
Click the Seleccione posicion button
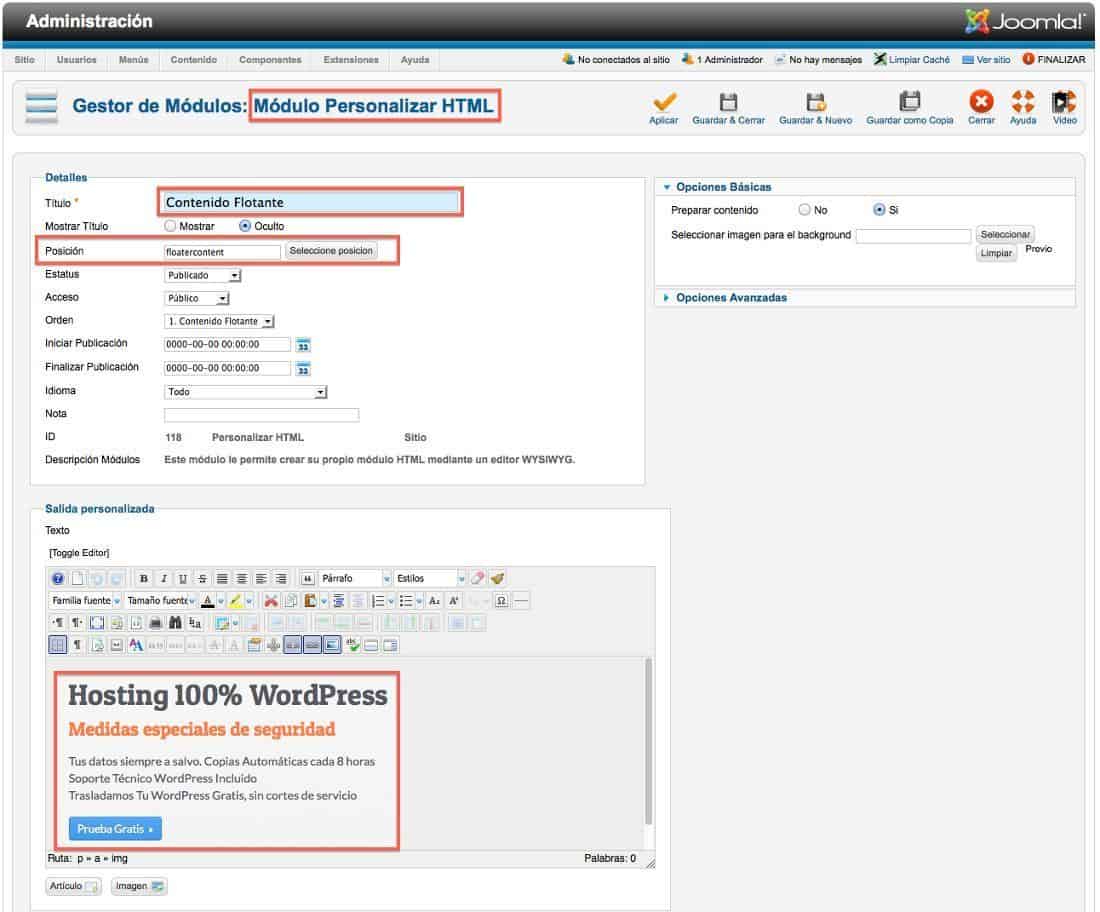pyautogui.click(x=331, y=251)
